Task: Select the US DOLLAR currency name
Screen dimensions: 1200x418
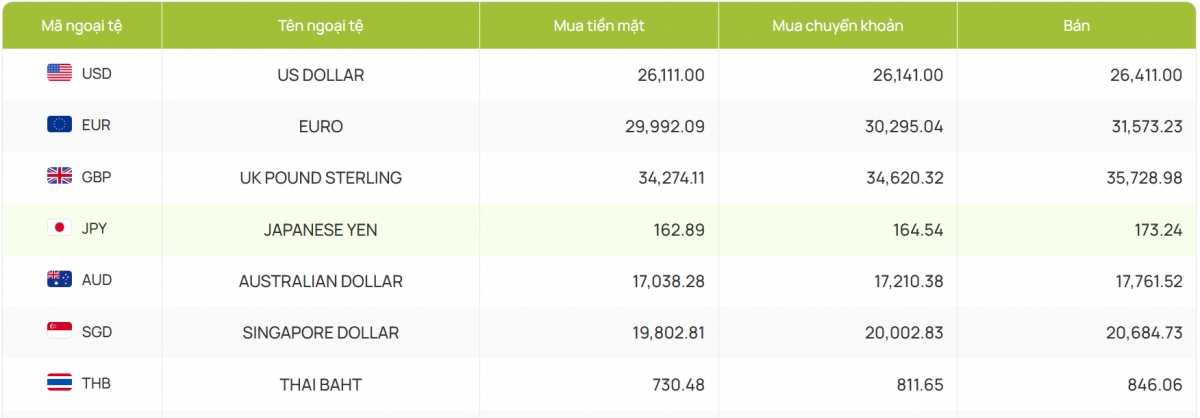Action: pos(320,75)
